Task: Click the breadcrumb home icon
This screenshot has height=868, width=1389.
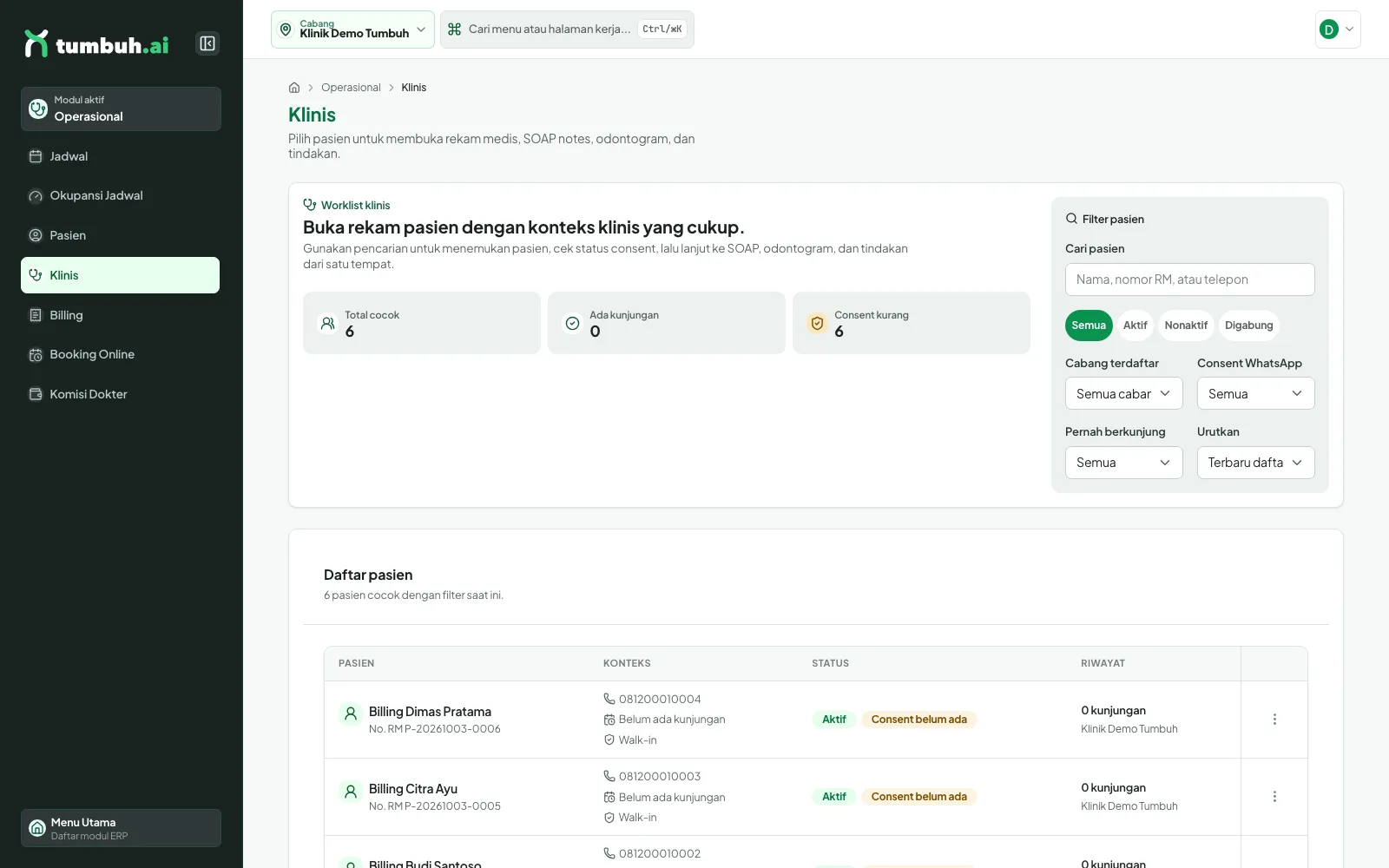Action: [x=294, y=88]
